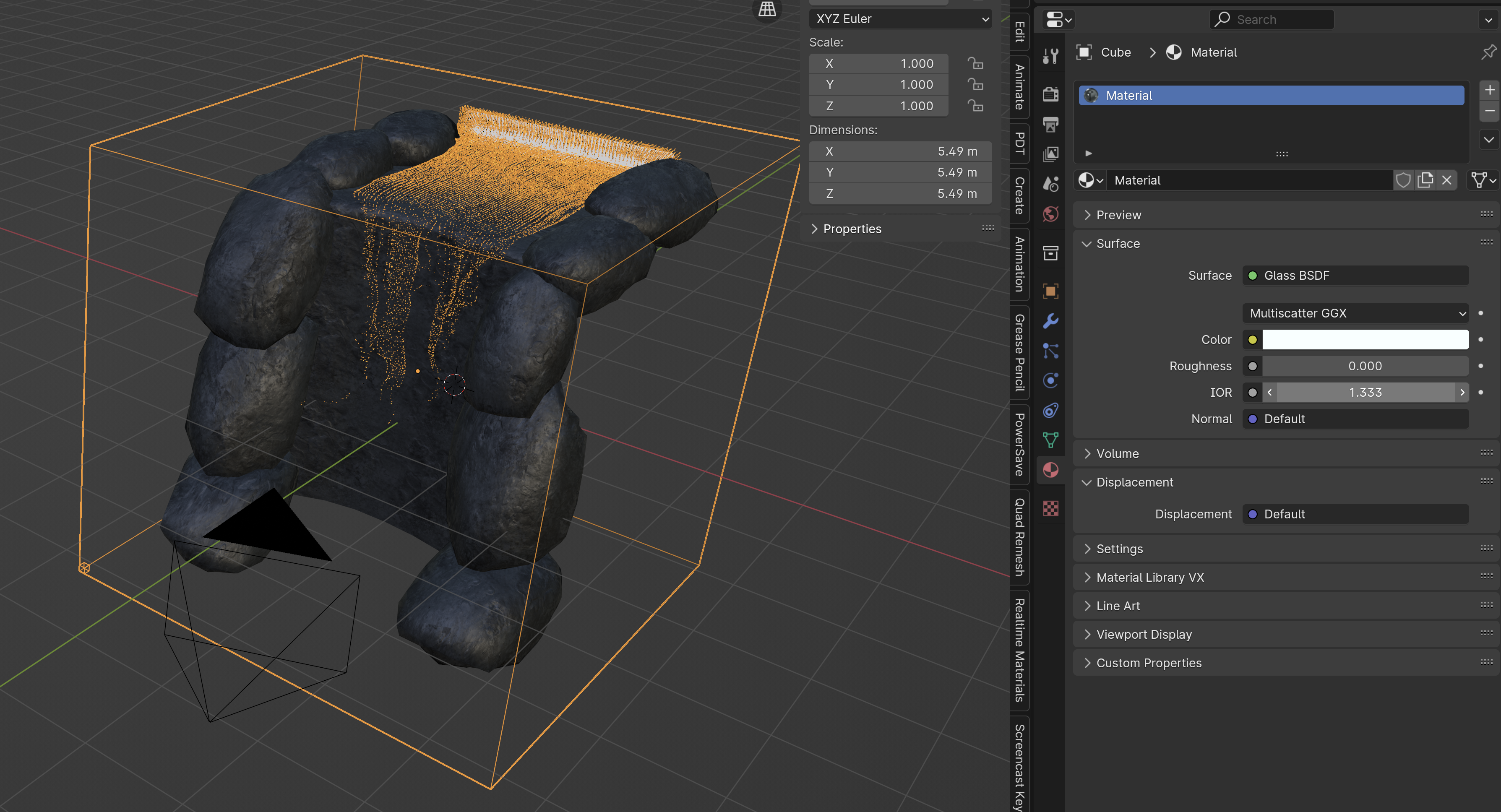Toggle animate dot for Roughness
The height and width of the screenshot is (812, 1501).
[x=1480, y=366]
